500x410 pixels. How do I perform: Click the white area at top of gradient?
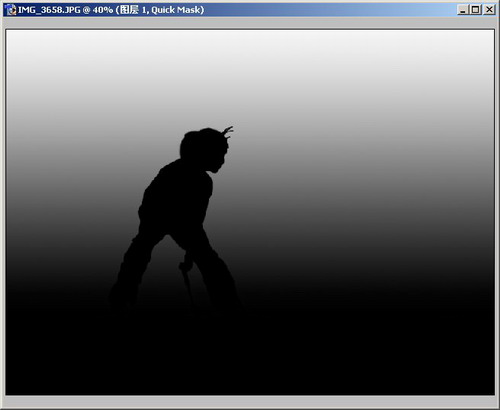click(x=250, y=42)
